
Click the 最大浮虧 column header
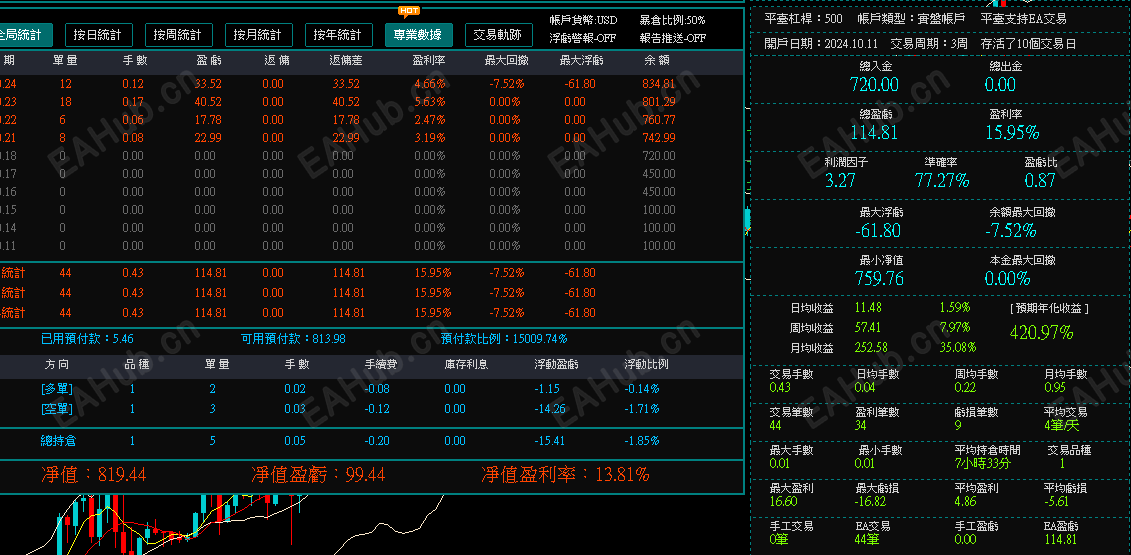click(x=581, y=61)
